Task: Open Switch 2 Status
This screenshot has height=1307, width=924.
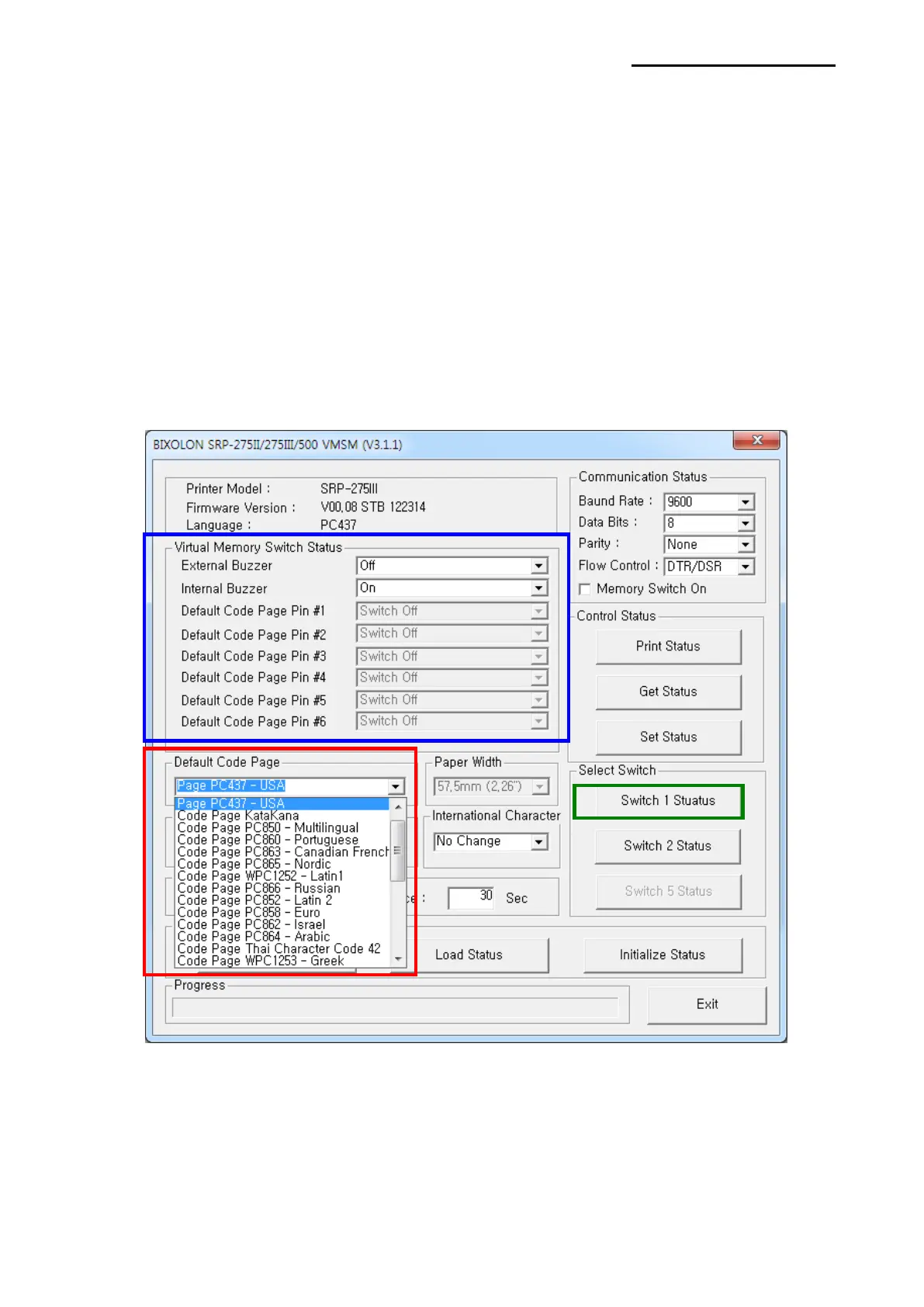Action: (667, 846)
